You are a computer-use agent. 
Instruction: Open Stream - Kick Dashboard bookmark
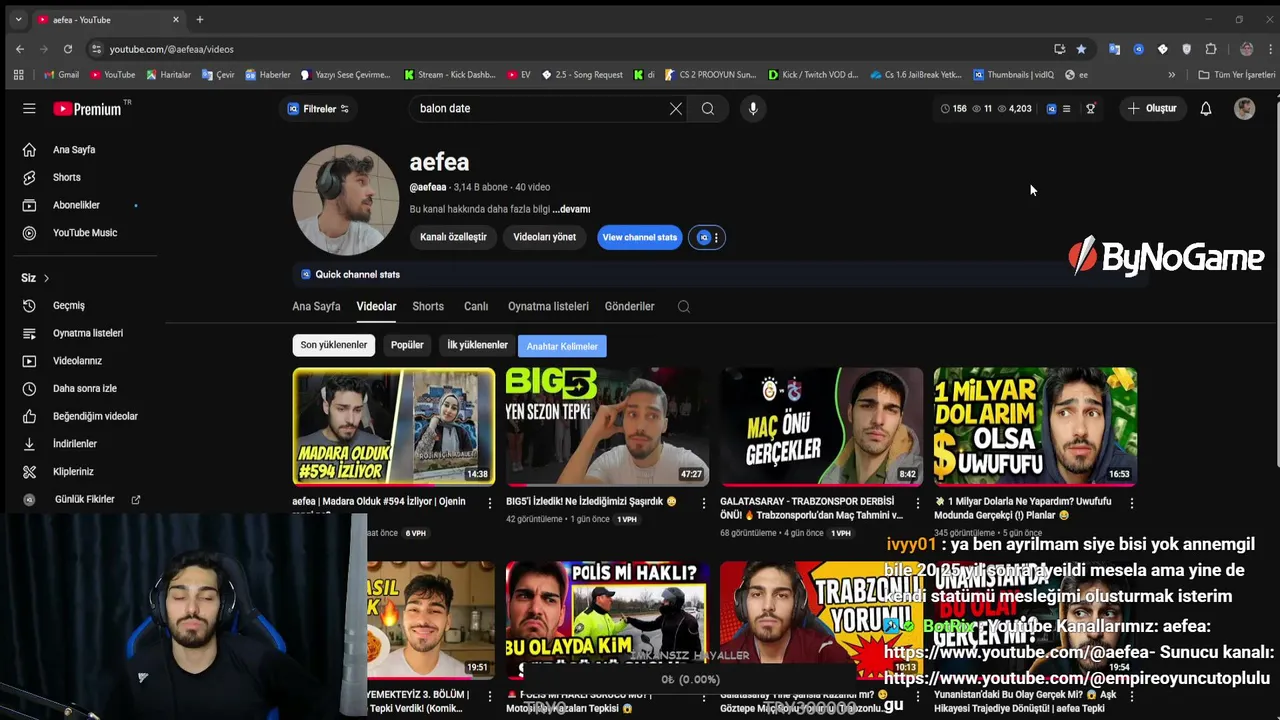pos(450,75)
